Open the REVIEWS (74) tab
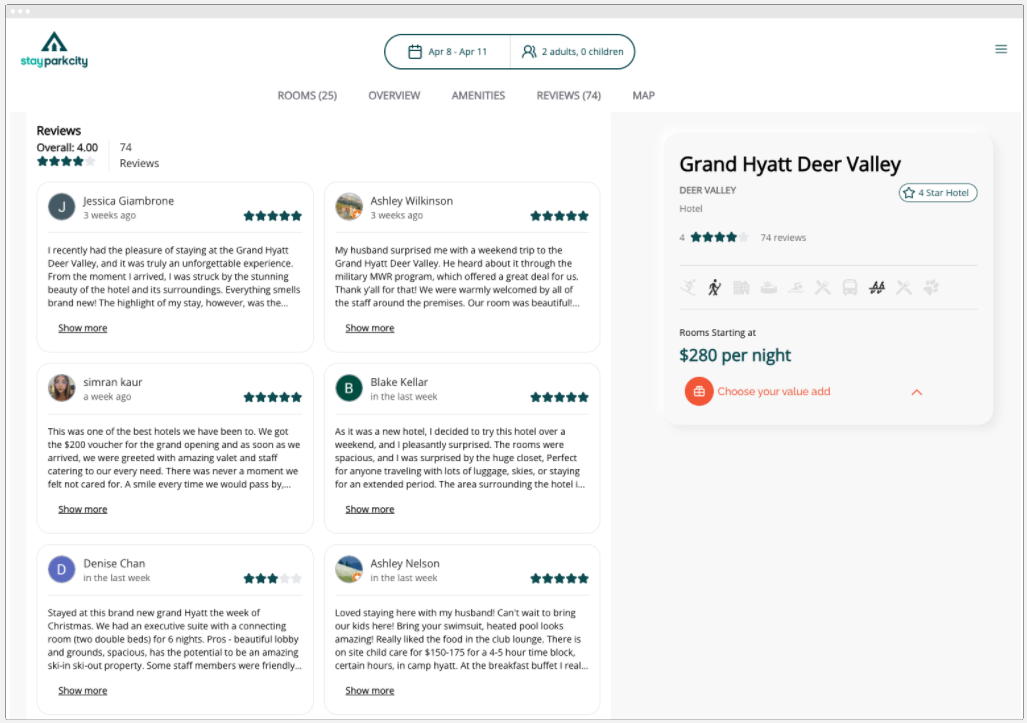Screen dimensions: 1027x723 (569, 96)
